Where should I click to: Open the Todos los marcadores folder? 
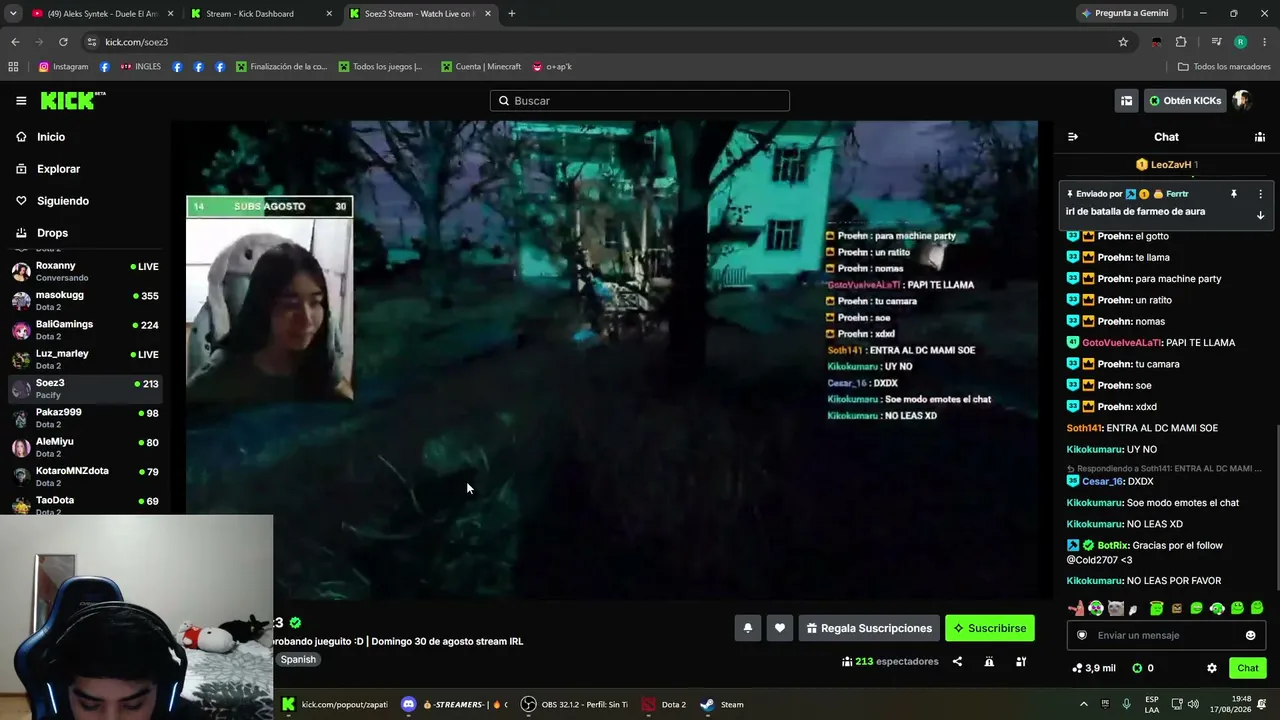[1224, 67]
